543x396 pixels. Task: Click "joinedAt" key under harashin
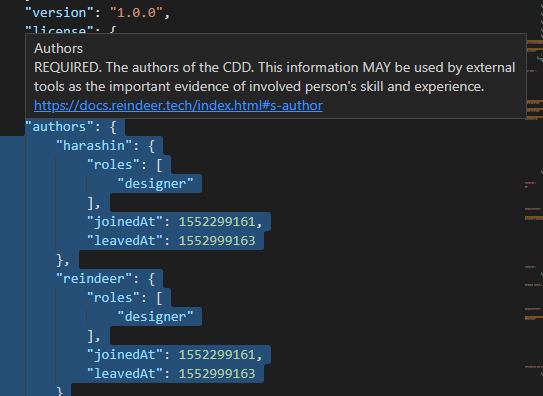coord(125,222)
